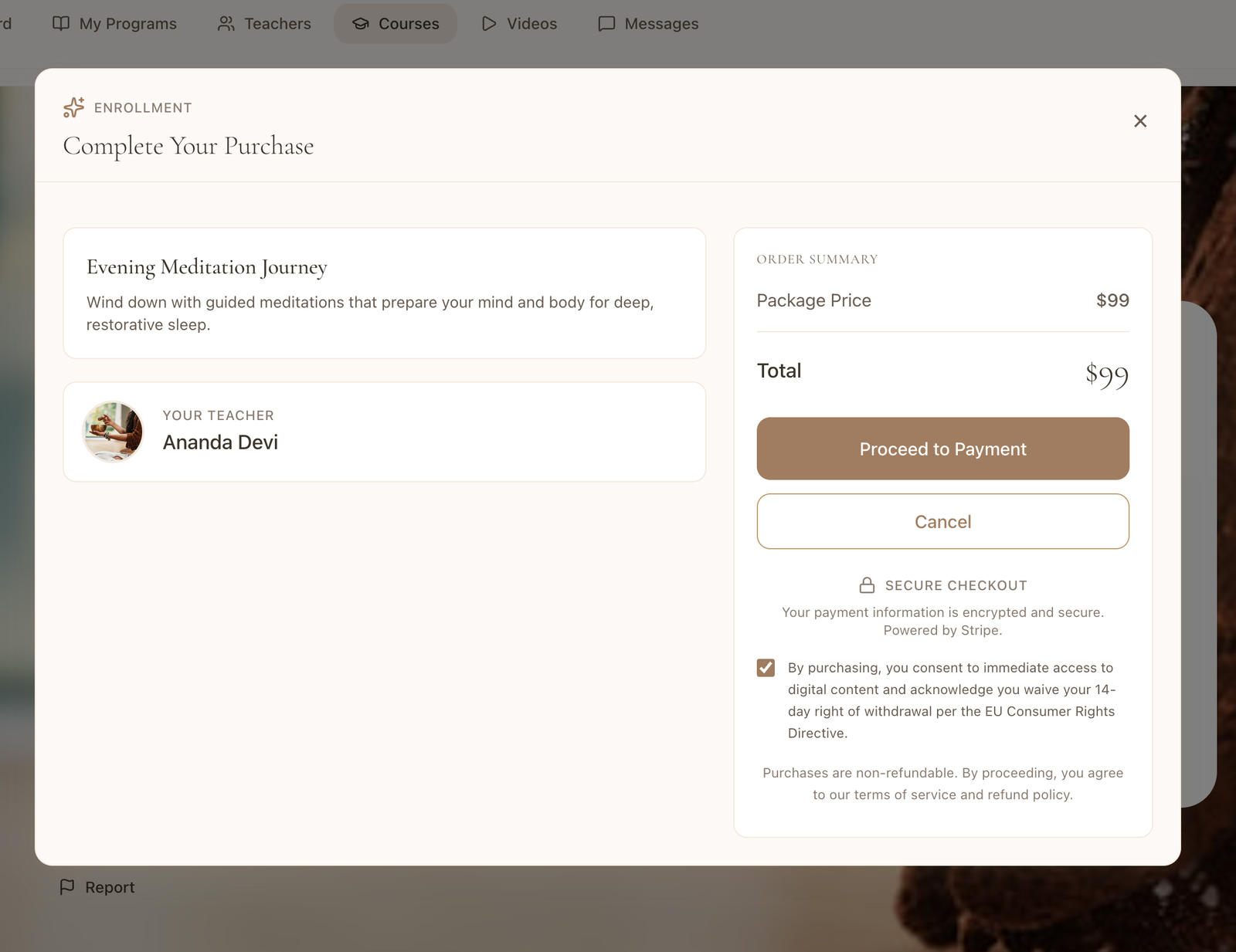Click the My Programs book icon

coord(60,23)
